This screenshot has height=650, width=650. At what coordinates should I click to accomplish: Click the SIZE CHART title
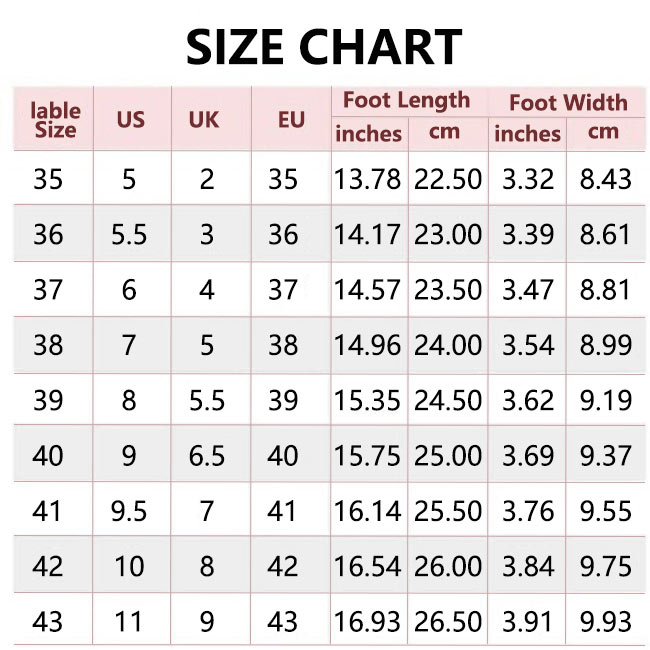pos(324,47)
